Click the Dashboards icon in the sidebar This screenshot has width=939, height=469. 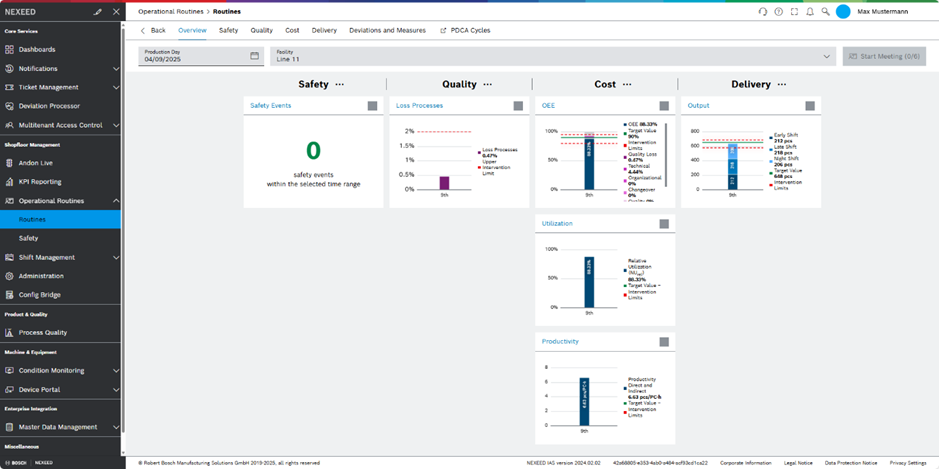tap(9, 49)
